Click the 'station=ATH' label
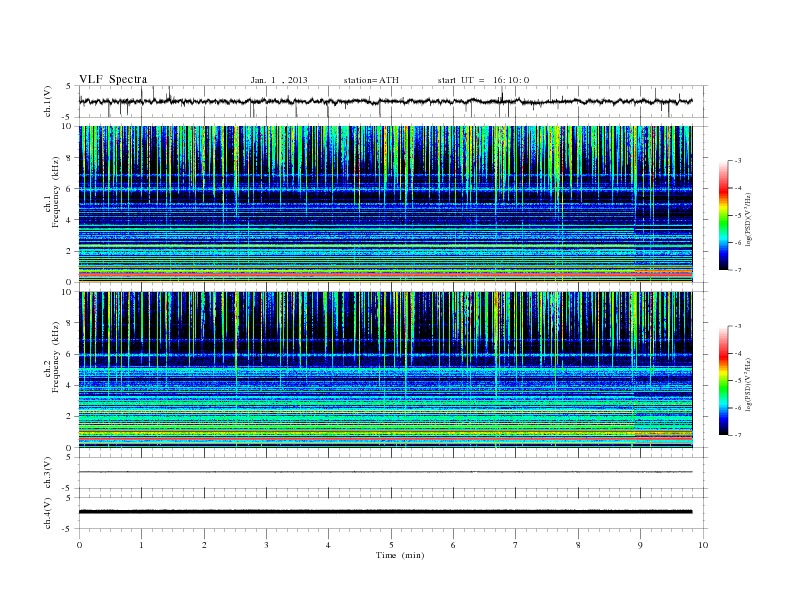 (x=371, y=80)
